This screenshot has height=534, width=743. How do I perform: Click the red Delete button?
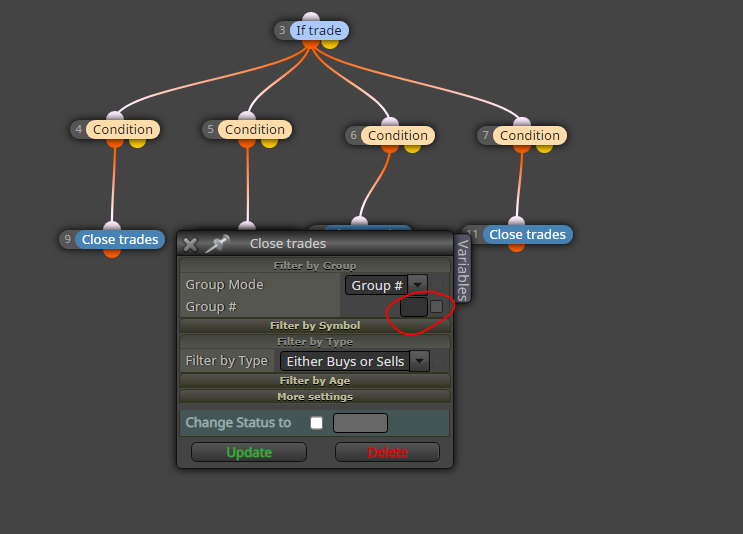click(387, 452)
